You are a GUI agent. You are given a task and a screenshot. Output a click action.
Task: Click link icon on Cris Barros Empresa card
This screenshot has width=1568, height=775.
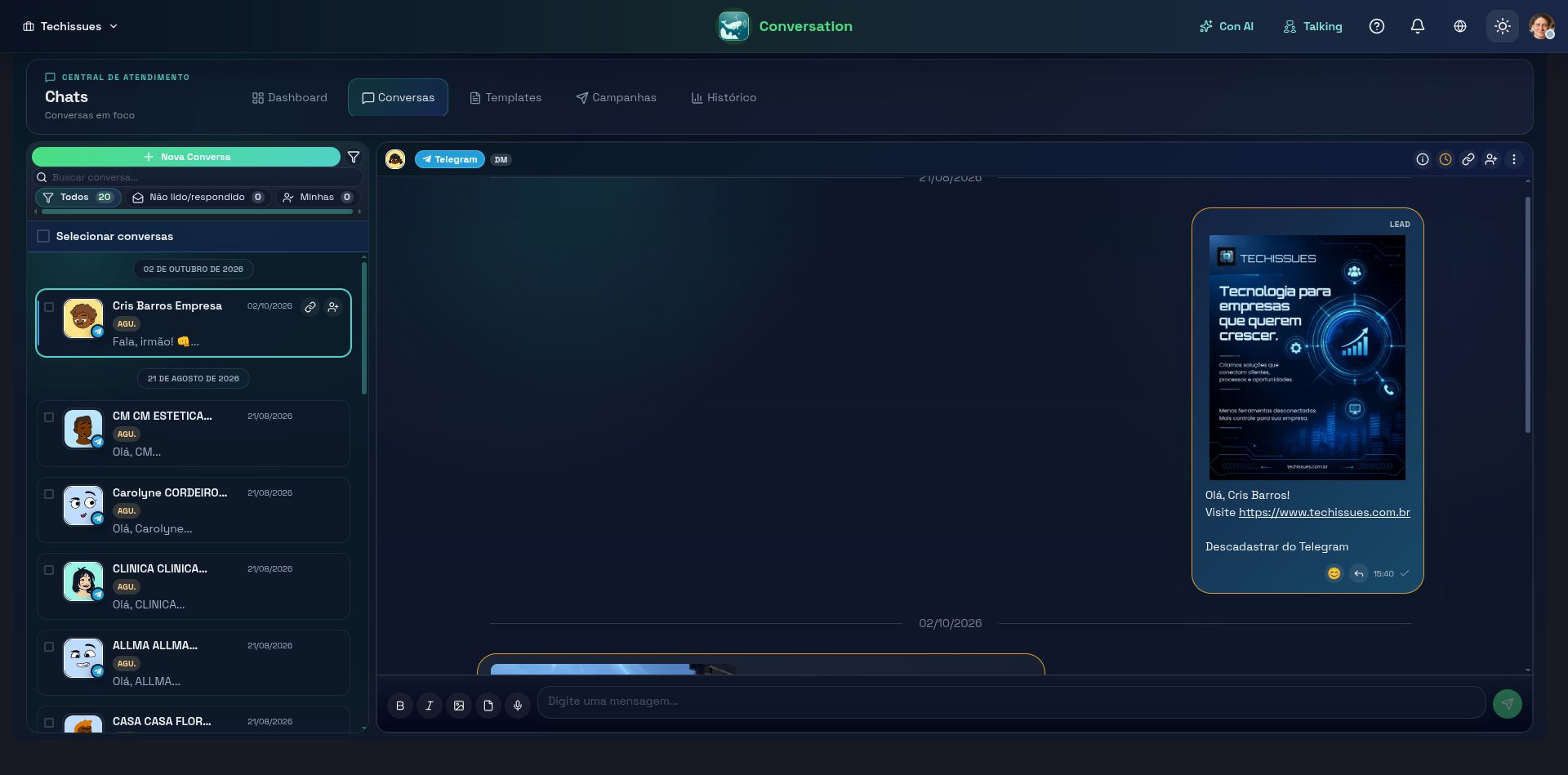click(x=310, y=307)
